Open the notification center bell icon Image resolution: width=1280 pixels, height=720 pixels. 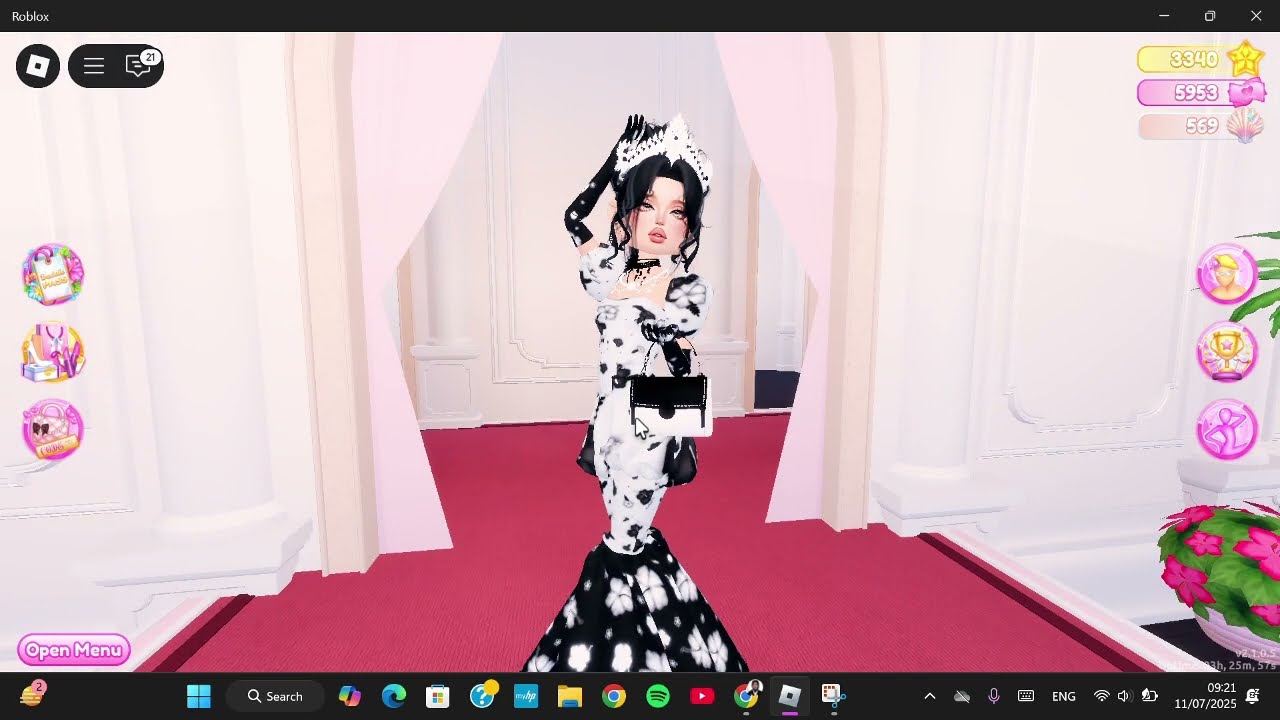pyautogui.click(x=1252, y=696)
